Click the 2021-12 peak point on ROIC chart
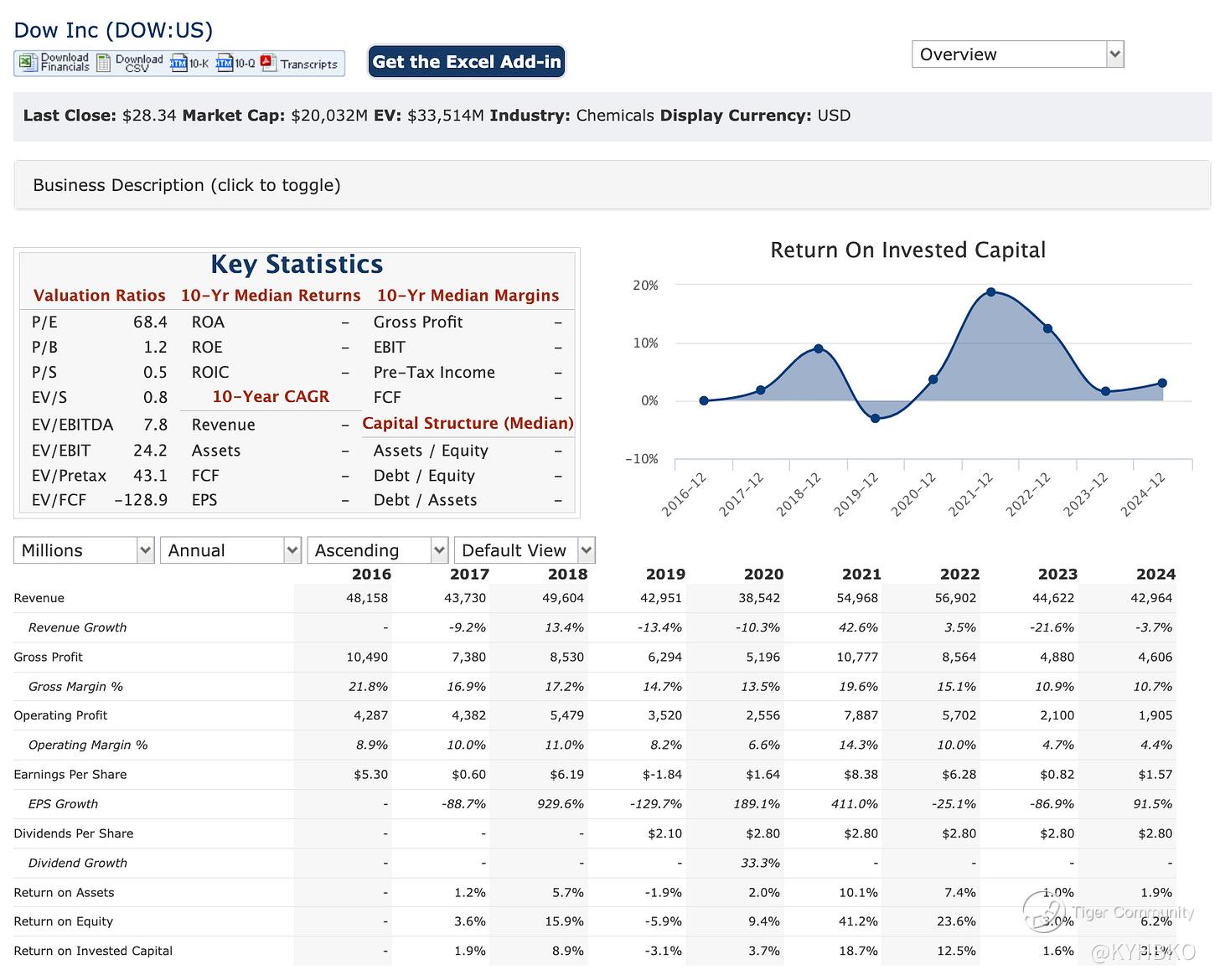Viewport: 1220px width, 980px height. pos(991,292)
